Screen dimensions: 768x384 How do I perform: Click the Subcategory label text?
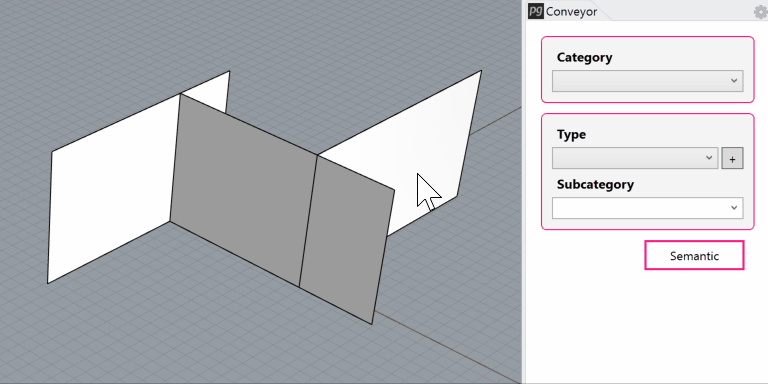[595, 184]
